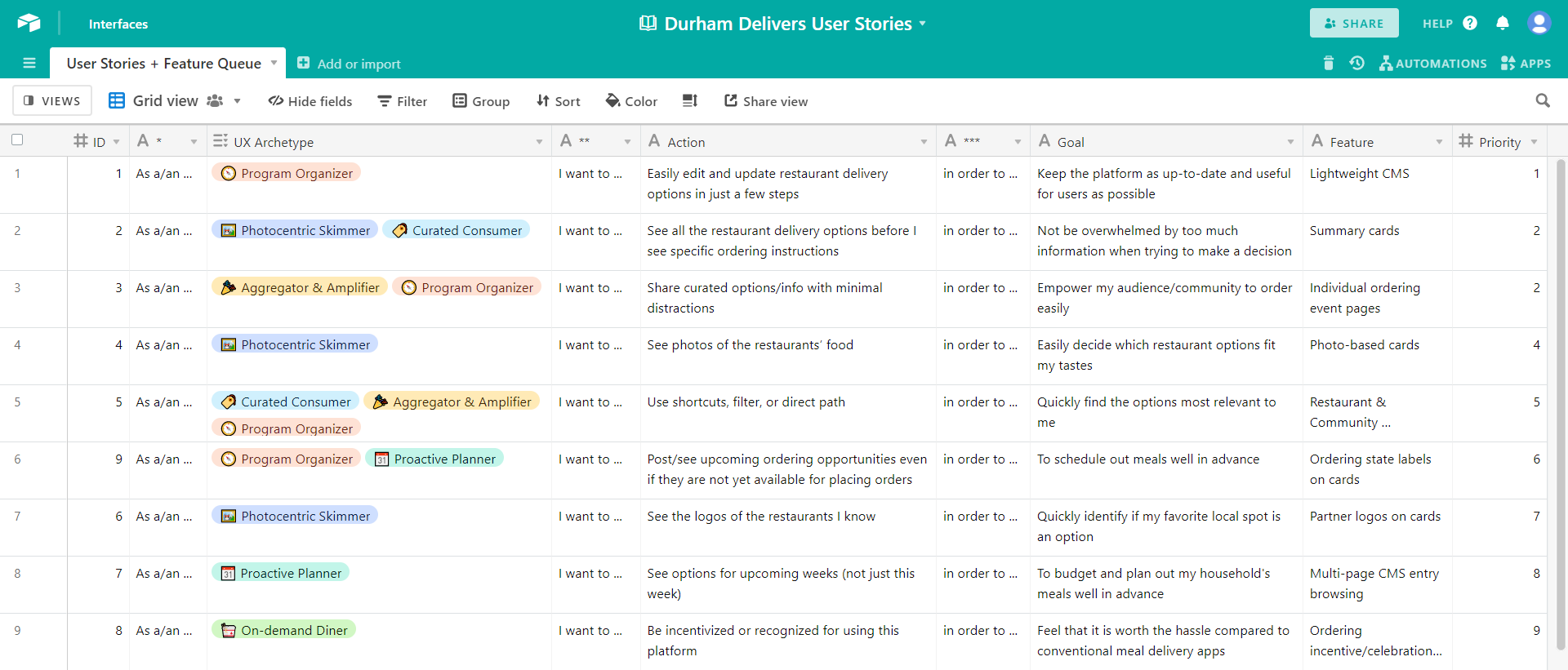Click the Sort toolbar option
Screen dimensions: 1568x670
click(x=559, y=101)
